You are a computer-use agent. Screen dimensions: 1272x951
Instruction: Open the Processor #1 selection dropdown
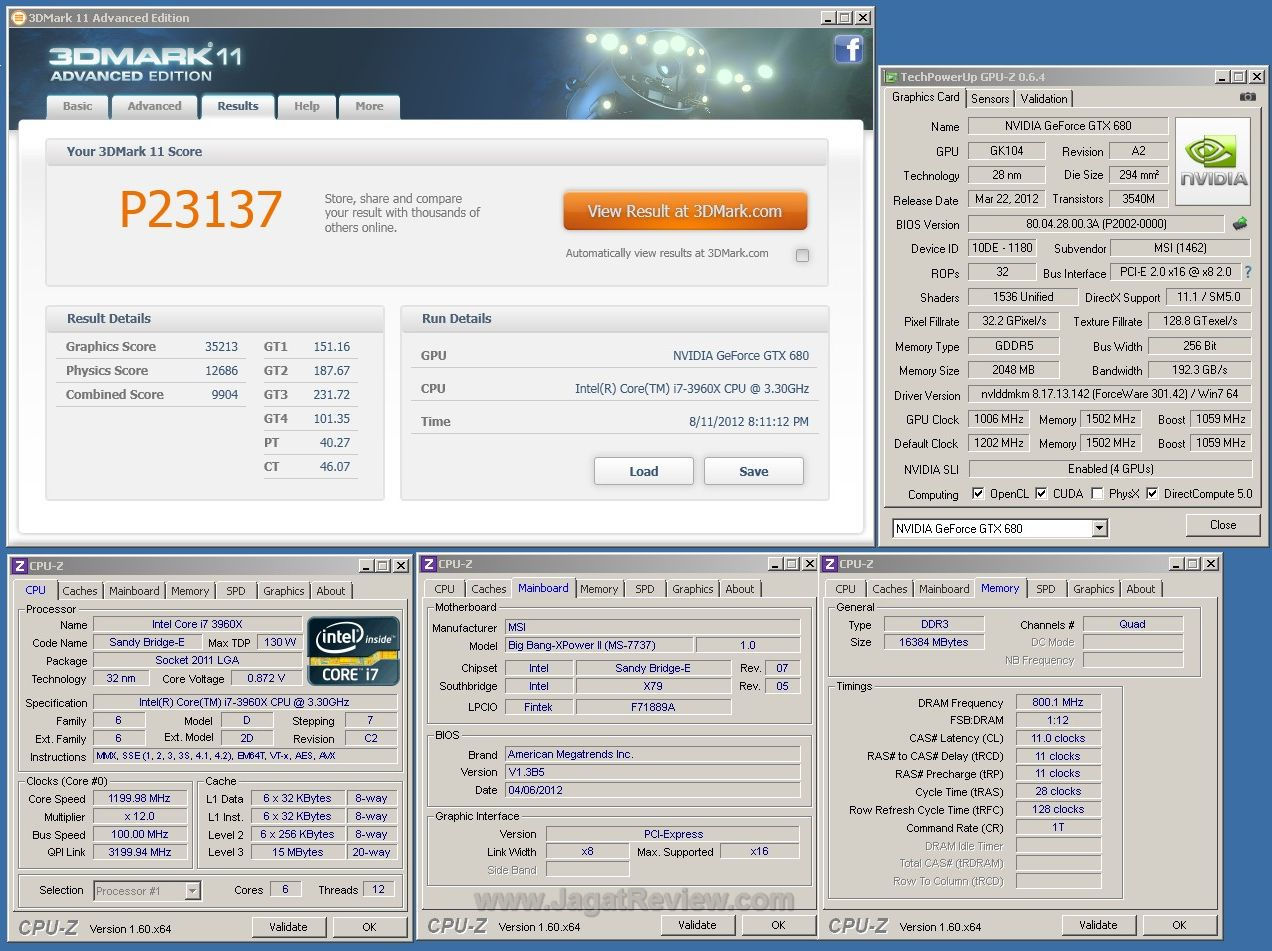click(193, 891)
